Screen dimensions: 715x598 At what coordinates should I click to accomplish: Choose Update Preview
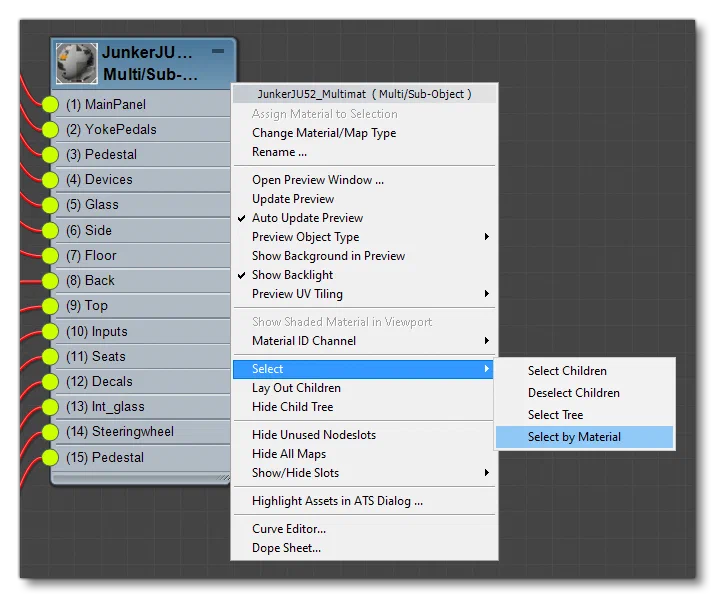(x=364, y=199)
